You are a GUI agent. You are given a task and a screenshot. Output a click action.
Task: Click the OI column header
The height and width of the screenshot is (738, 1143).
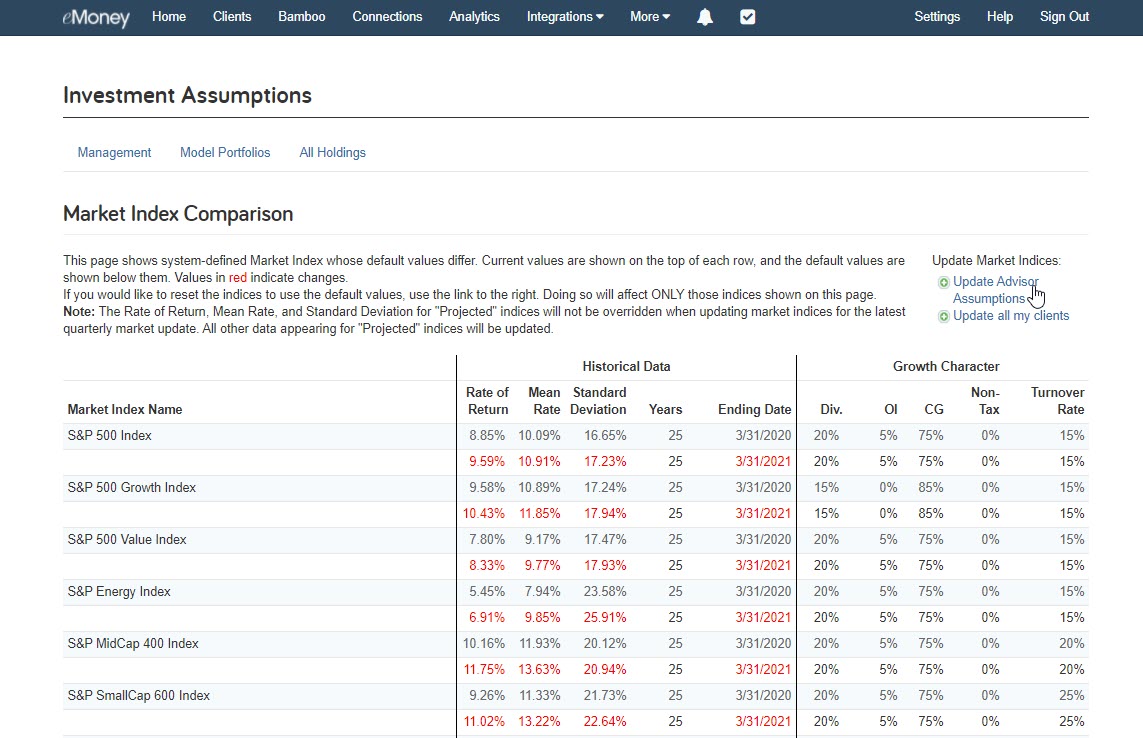click(891, 410)
